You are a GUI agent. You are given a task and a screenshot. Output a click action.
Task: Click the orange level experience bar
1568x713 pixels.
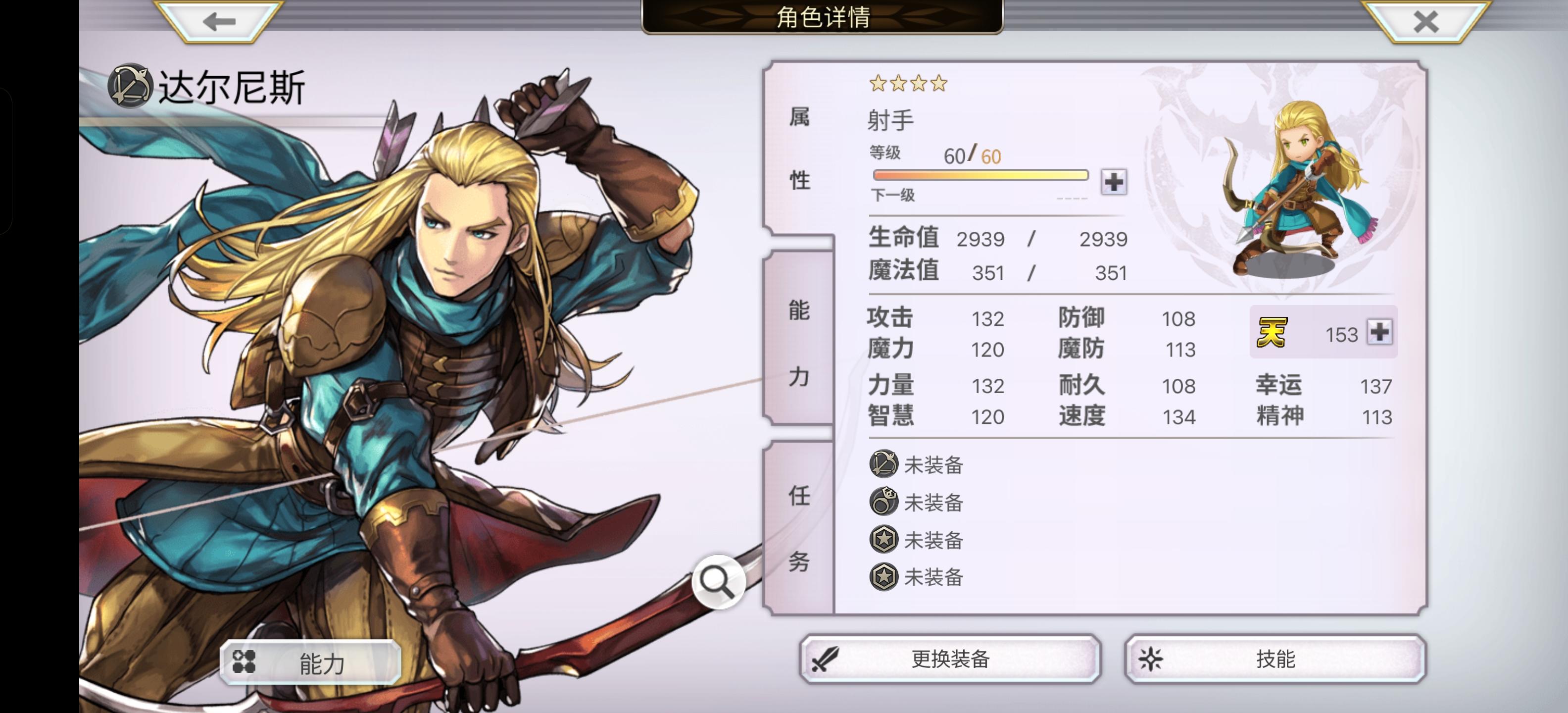coord(980,175)
